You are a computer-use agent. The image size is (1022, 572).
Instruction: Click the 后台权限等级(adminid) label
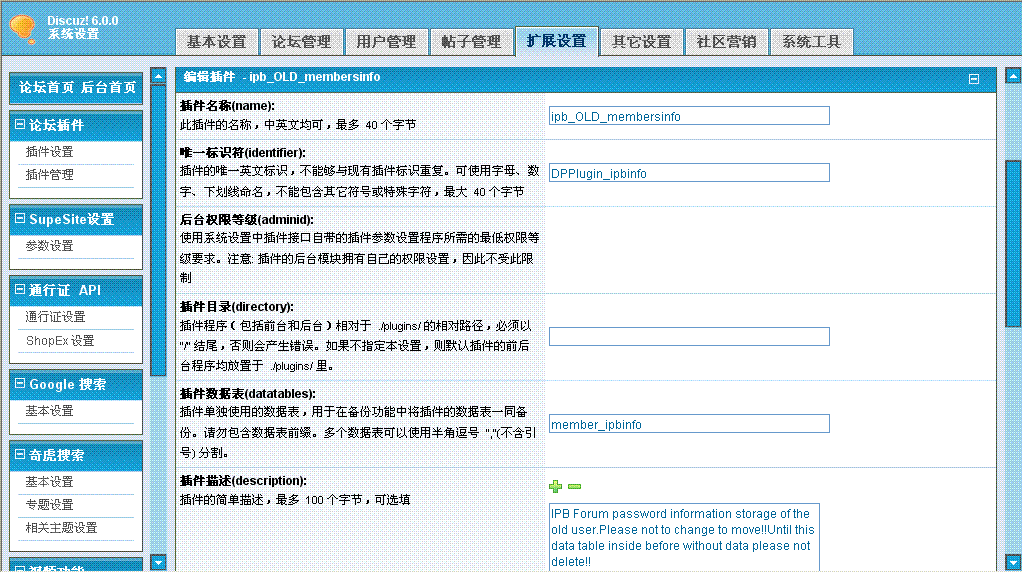[x=246, y=220]
